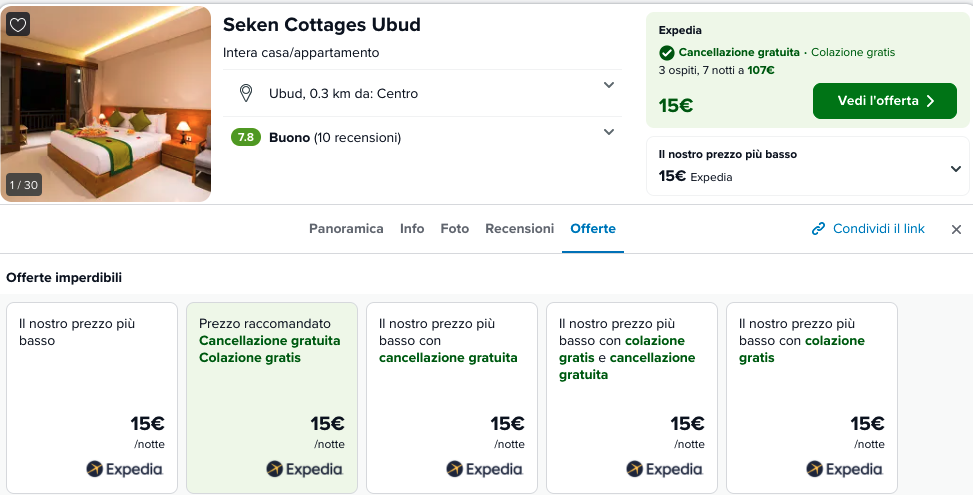
Task: Select the 'Il nostro prezzo più basso' offer card
Action: point(92,398)
